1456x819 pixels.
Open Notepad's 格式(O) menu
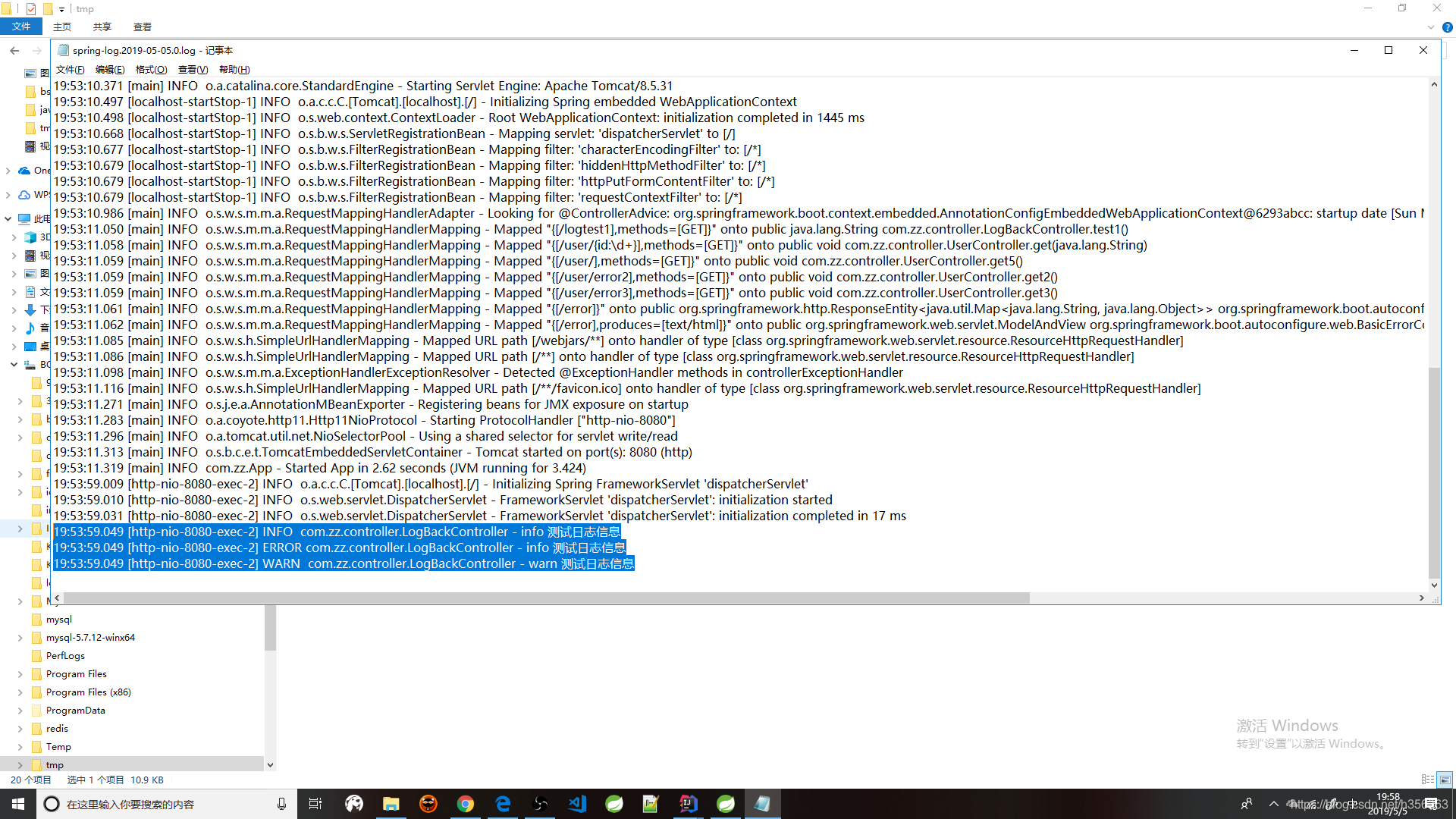(151, 70)
